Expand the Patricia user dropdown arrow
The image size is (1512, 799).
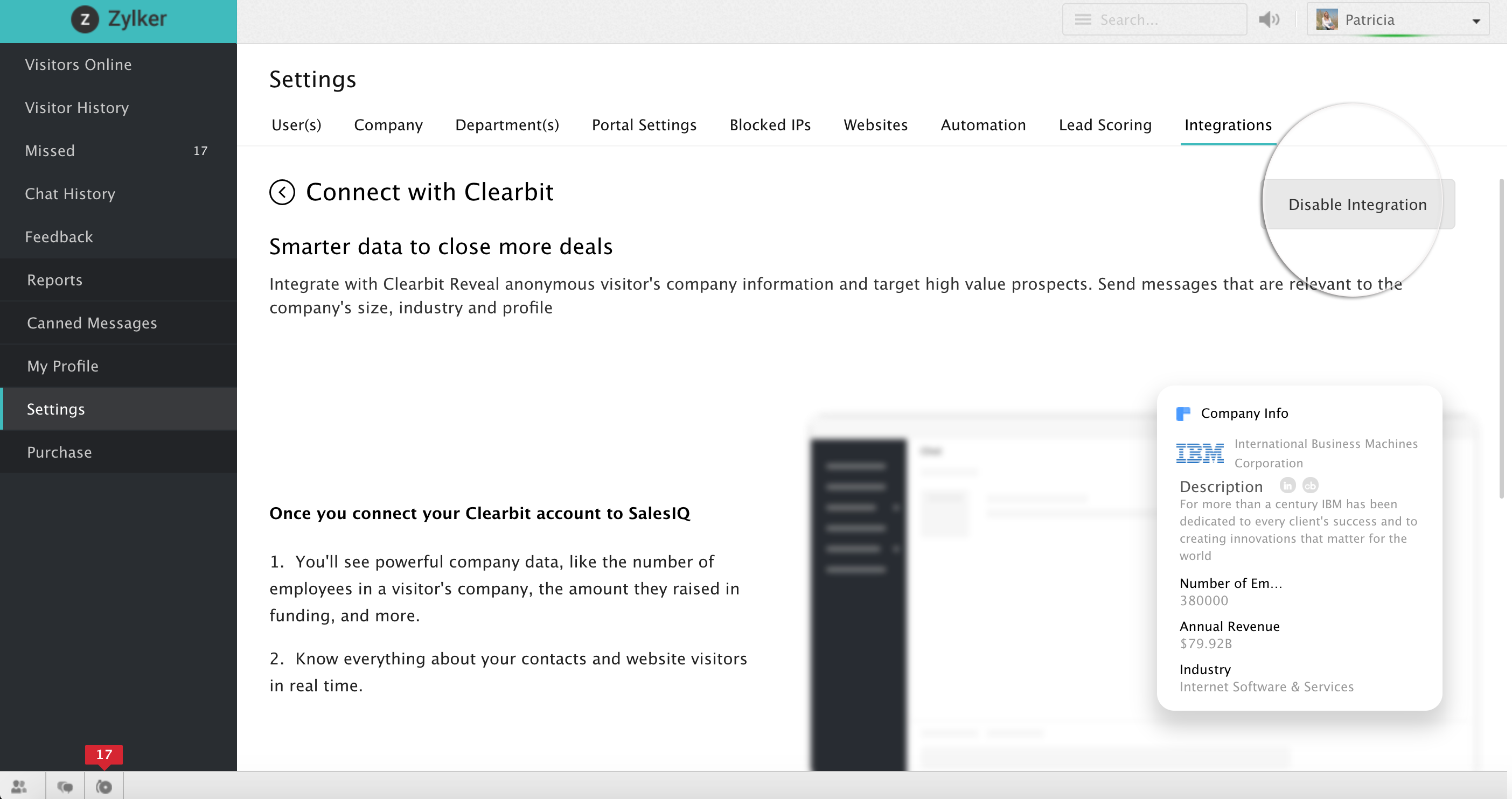point(1475,21)
